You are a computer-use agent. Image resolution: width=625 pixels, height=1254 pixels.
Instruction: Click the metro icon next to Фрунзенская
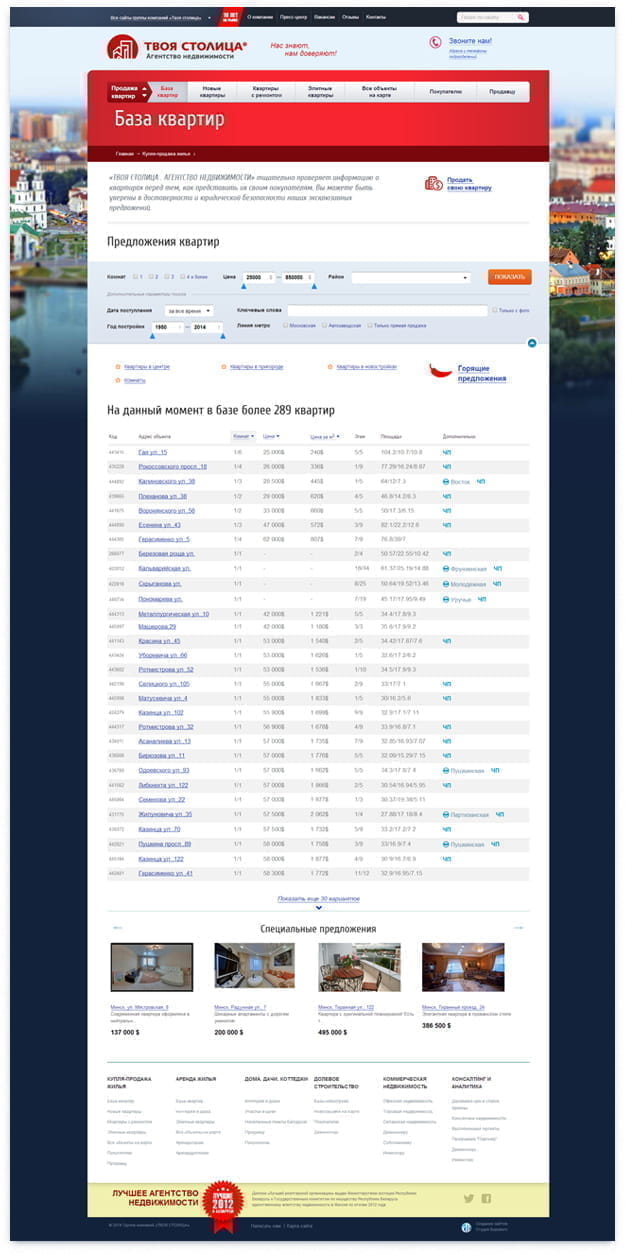pos(446,568)
